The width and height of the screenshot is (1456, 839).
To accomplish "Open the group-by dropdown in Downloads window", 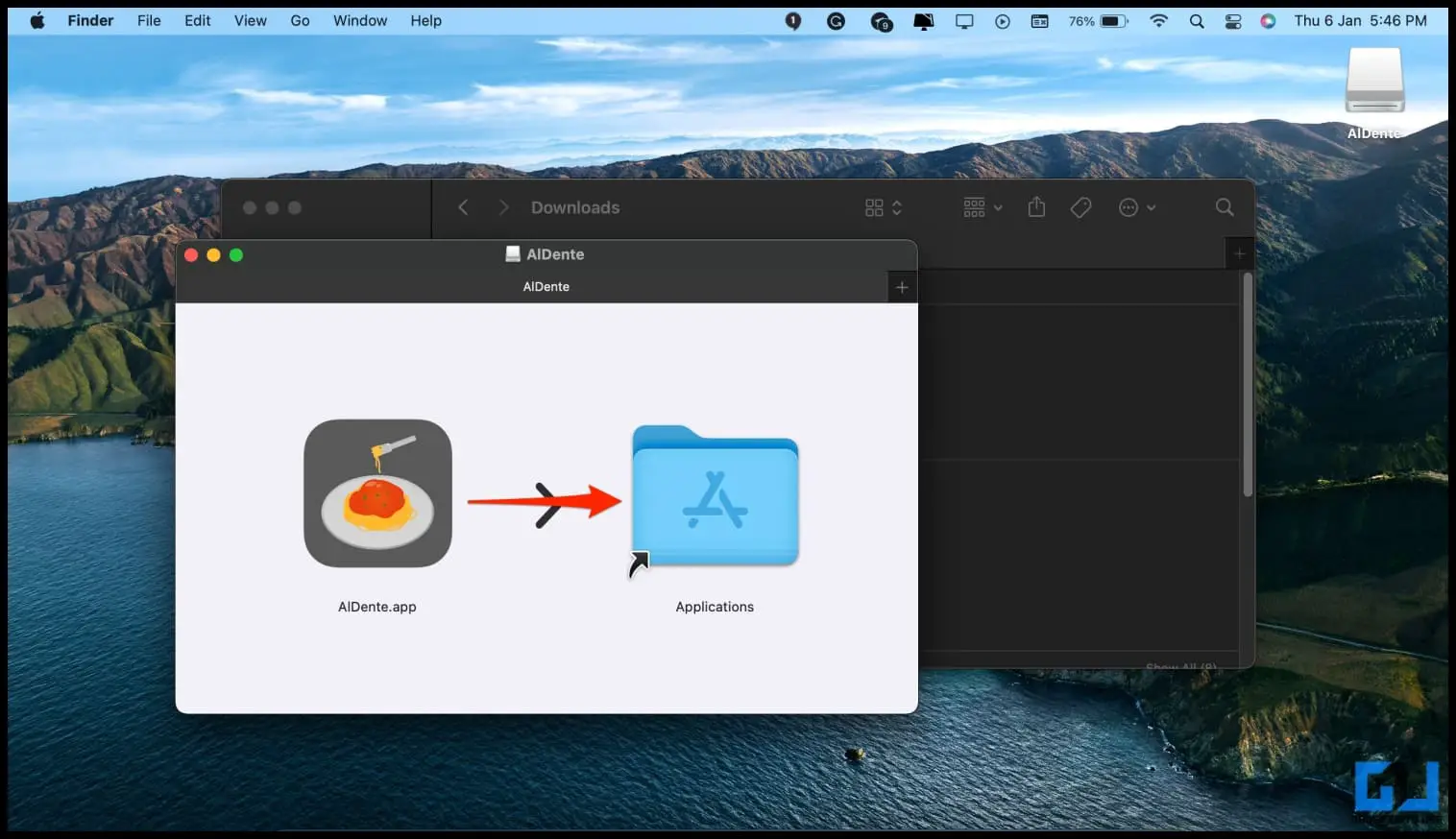I will 983,207.
